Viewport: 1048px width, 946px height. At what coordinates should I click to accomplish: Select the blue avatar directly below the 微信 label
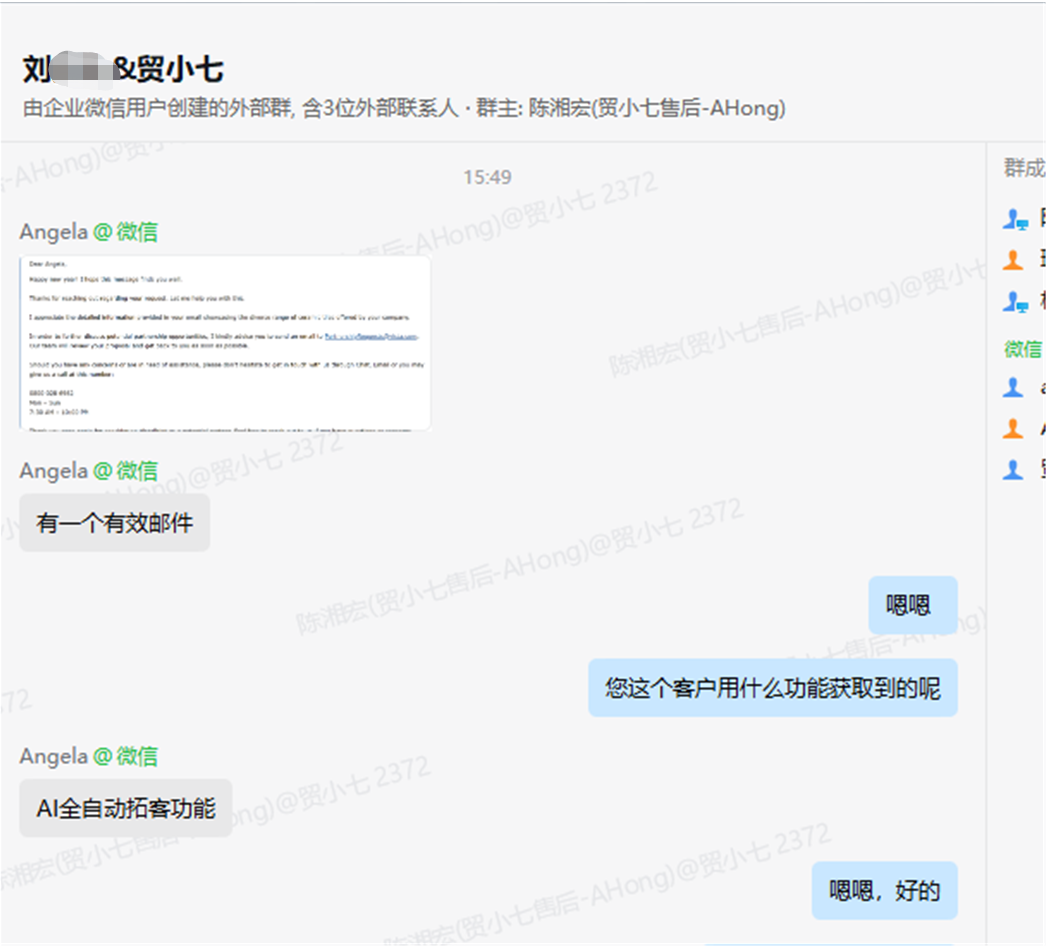(1013, 386)
